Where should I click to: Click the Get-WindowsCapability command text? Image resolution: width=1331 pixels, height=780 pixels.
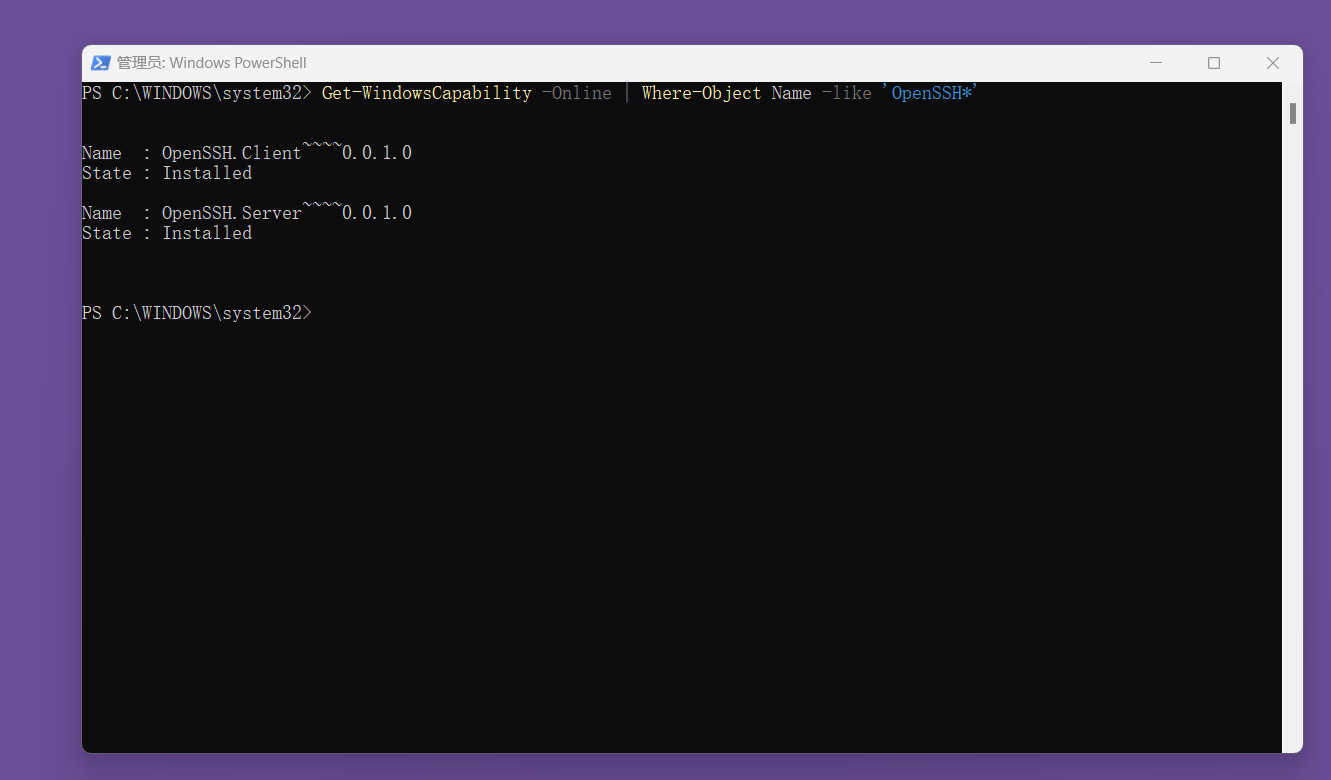[x=426, y=93]
